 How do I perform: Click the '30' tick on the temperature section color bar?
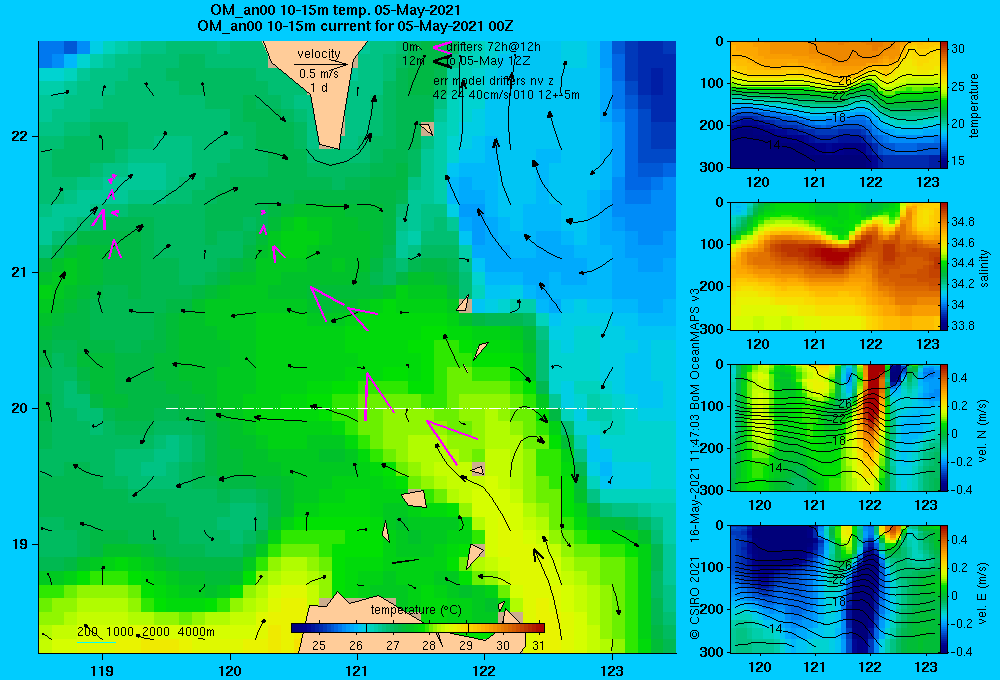957,48
